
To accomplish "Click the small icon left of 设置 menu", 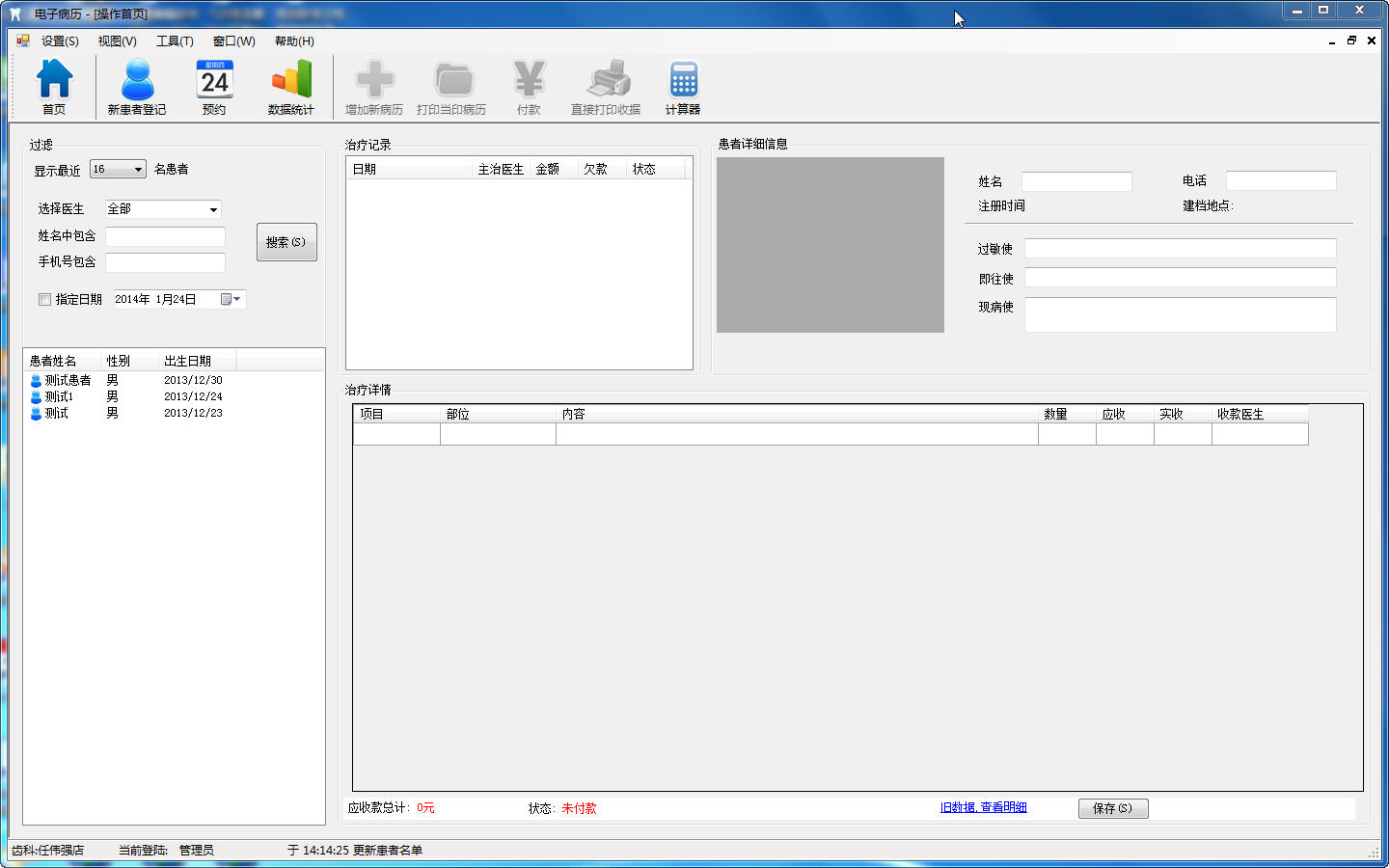I will click(x=23, y=41).
